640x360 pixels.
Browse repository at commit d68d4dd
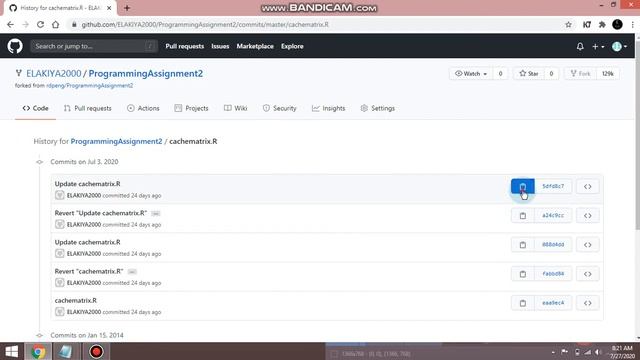click(587, 245)
